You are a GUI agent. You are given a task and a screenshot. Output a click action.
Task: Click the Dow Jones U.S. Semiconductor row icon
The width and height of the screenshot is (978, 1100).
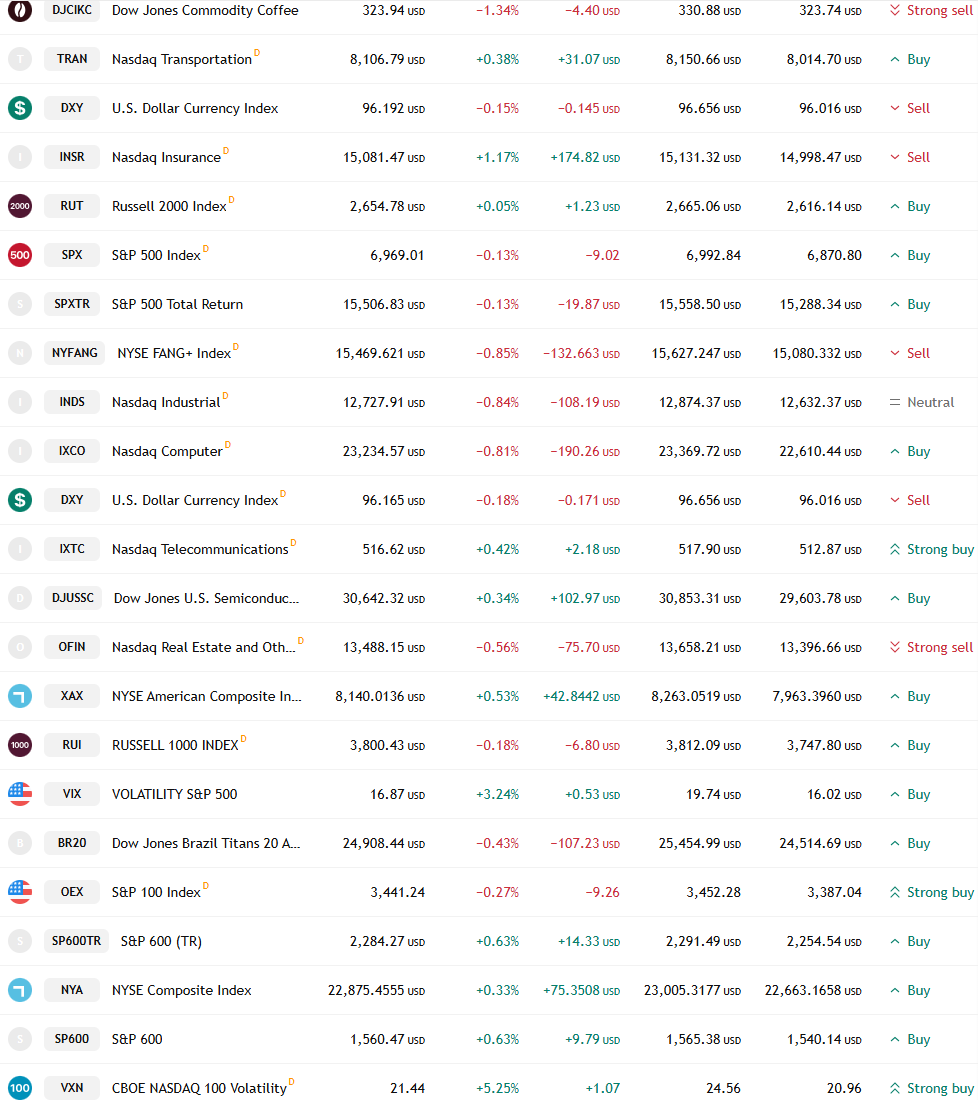point(20,598)
